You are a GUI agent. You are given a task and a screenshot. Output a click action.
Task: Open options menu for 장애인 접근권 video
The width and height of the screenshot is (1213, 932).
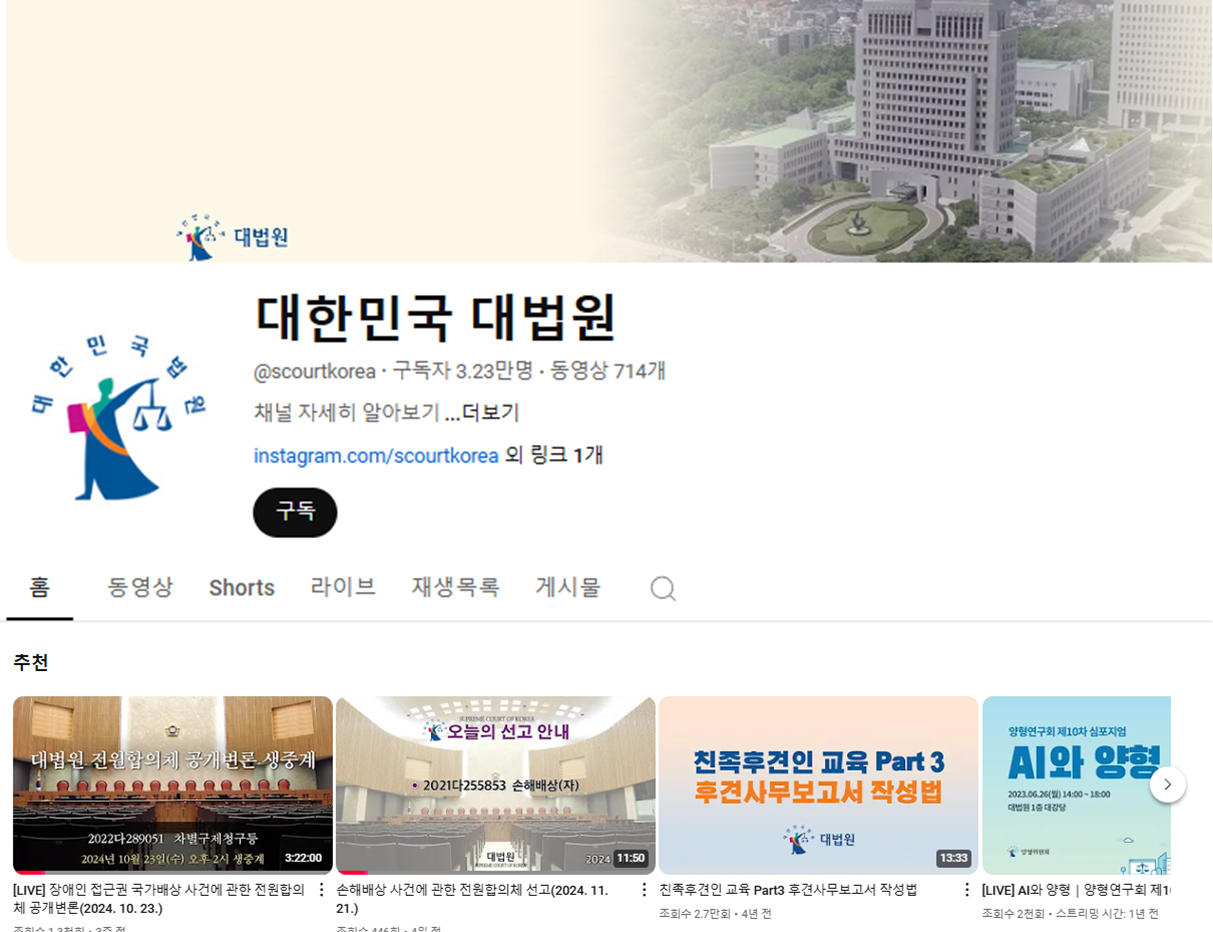click(x=321, y=890)
